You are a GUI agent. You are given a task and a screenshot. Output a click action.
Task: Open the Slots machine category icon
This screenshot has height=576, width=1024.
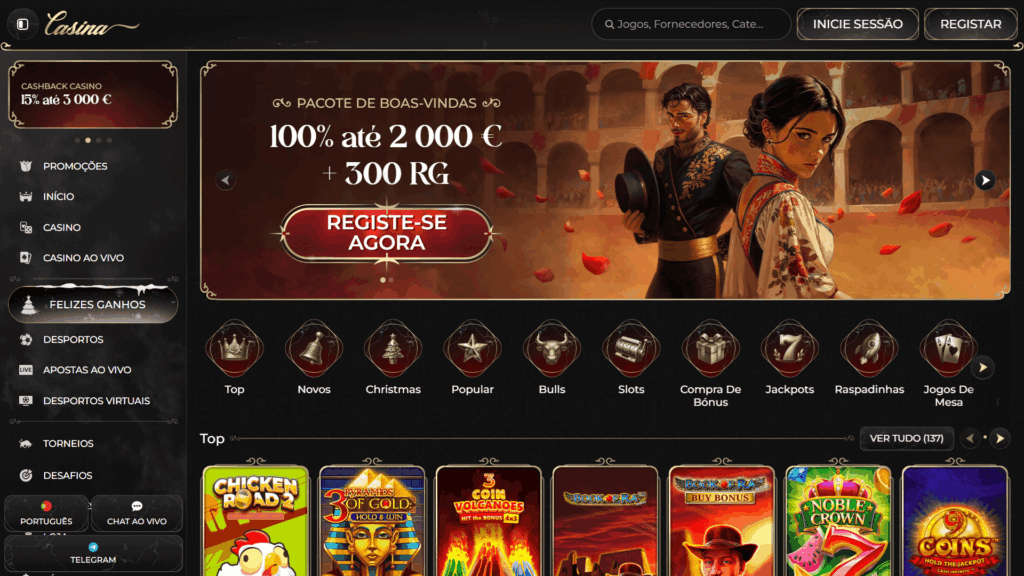pos(631,349)
